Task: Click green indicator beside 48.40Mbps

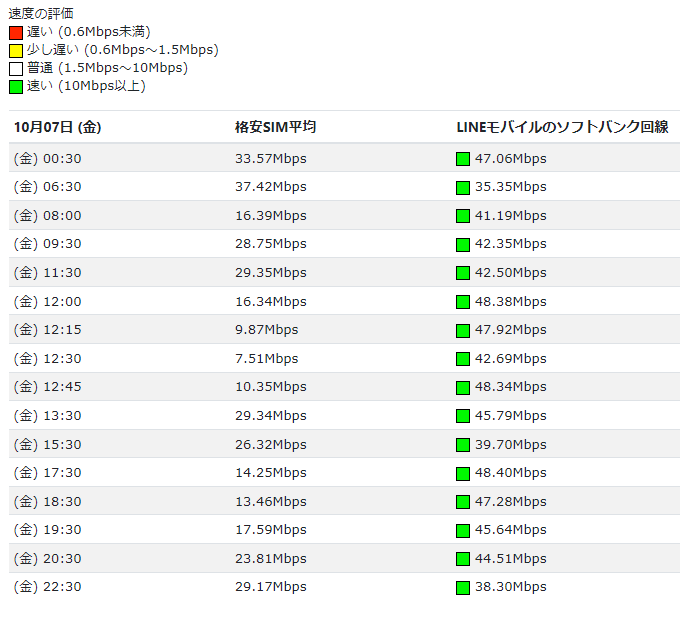Action: 463,473
